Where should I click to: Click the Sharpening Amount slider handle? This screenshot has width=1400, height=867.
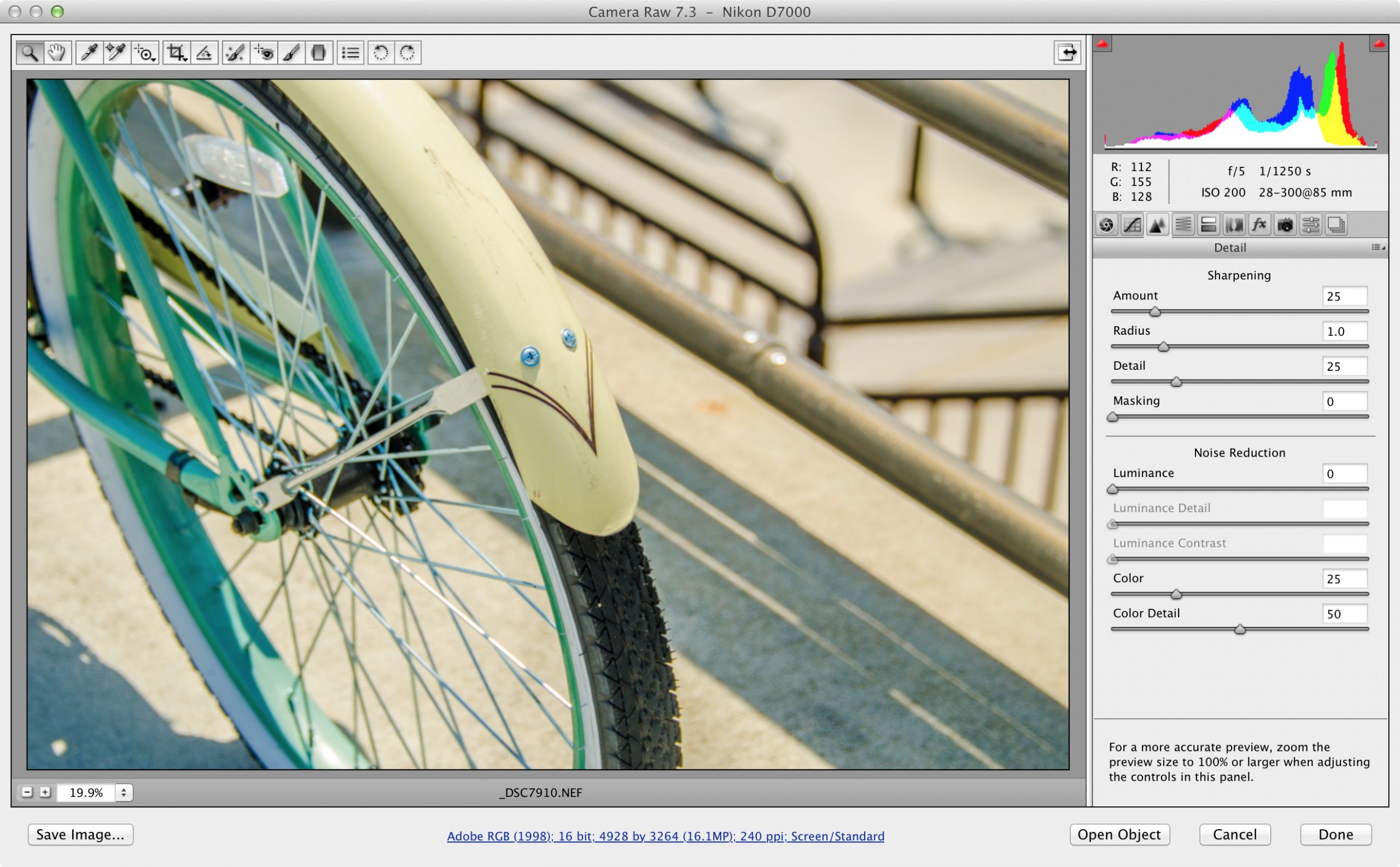1154,311
